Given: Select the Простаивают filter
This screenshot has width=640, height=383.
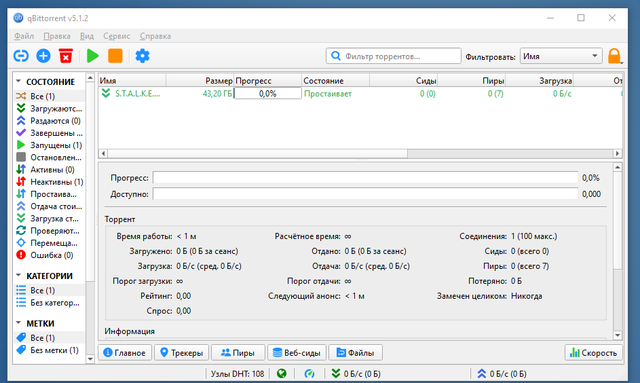Looking at the screenshot, I should pos(49,194).
